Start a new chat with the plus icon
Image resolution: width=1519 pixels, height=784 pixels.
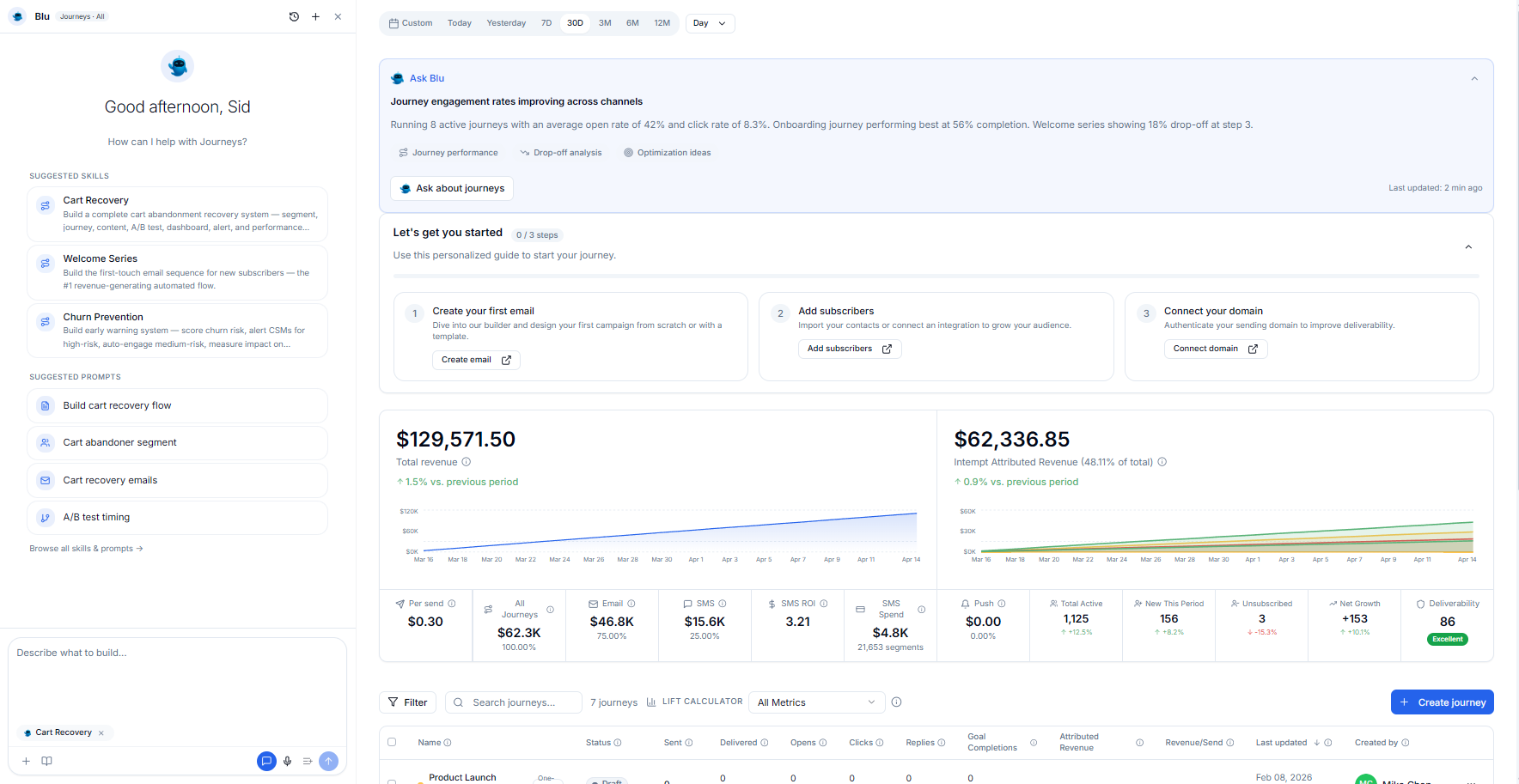point(315,16)
